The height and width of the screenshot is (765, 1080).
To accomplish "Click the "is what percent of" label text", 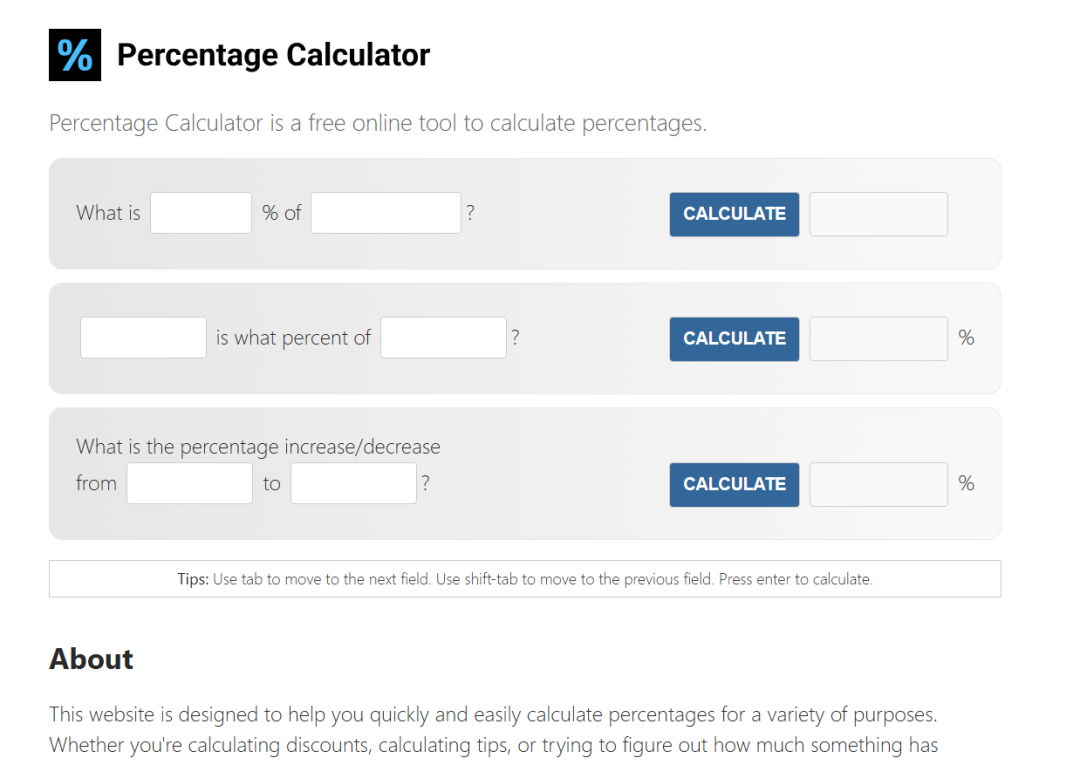I will 293,338.
